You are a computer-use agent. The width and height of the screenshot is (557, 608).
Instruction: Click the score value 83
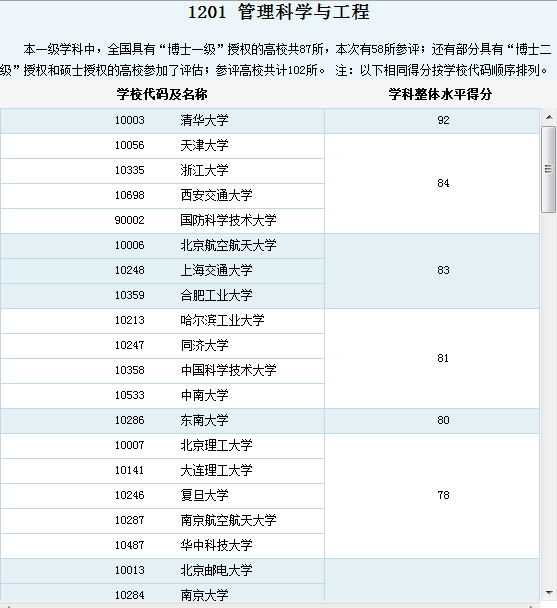pos(443,270)
